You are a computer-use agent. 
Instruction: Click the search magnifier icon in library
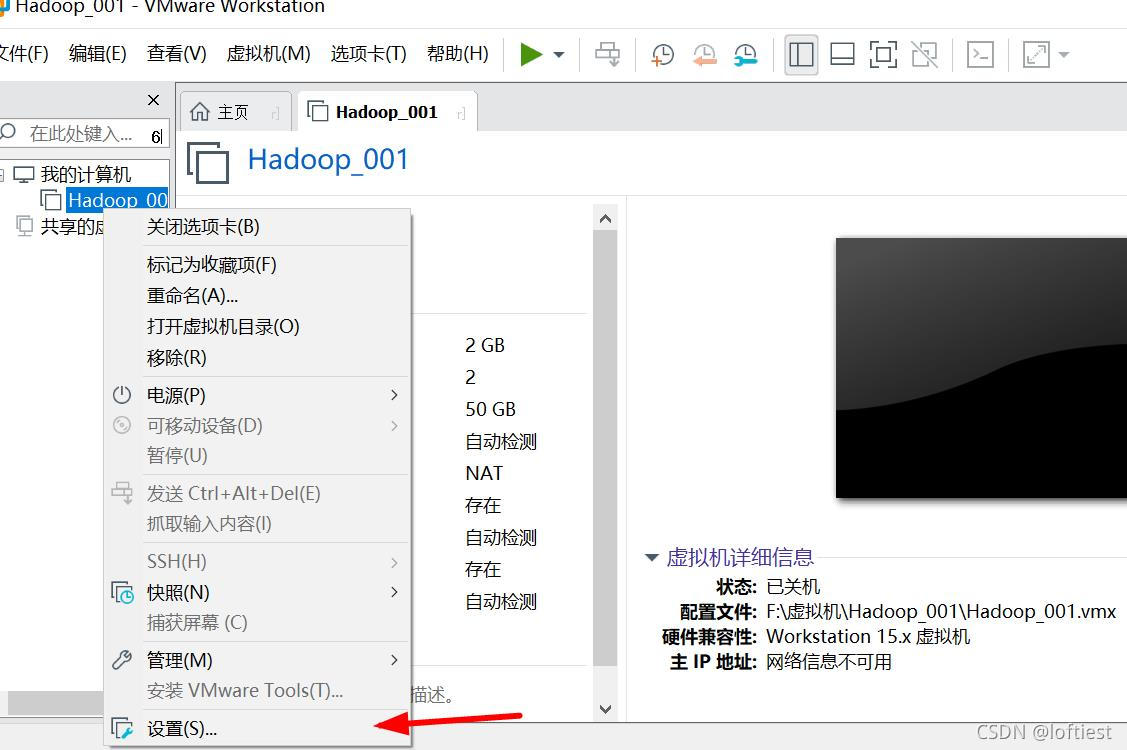(8, 132)
